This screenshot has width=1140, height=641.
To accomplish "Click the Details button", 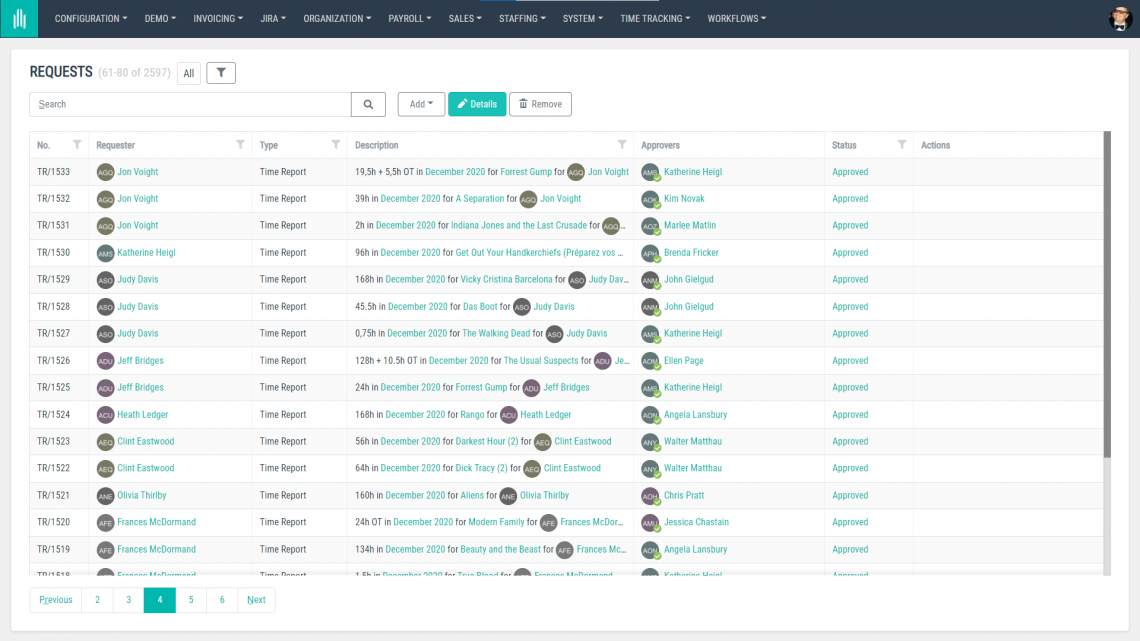I will [477, 104].
